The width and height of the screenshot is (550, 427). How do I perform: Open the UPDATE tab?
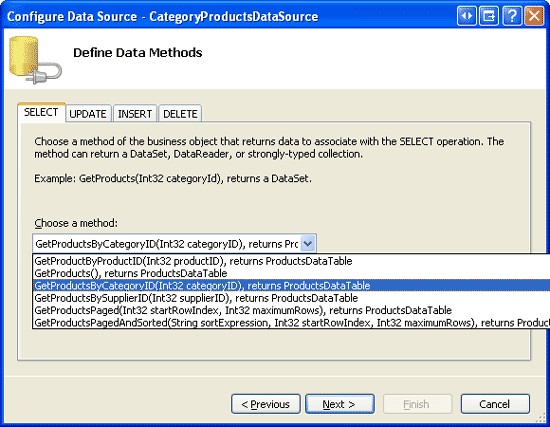[x=88, y=114]
